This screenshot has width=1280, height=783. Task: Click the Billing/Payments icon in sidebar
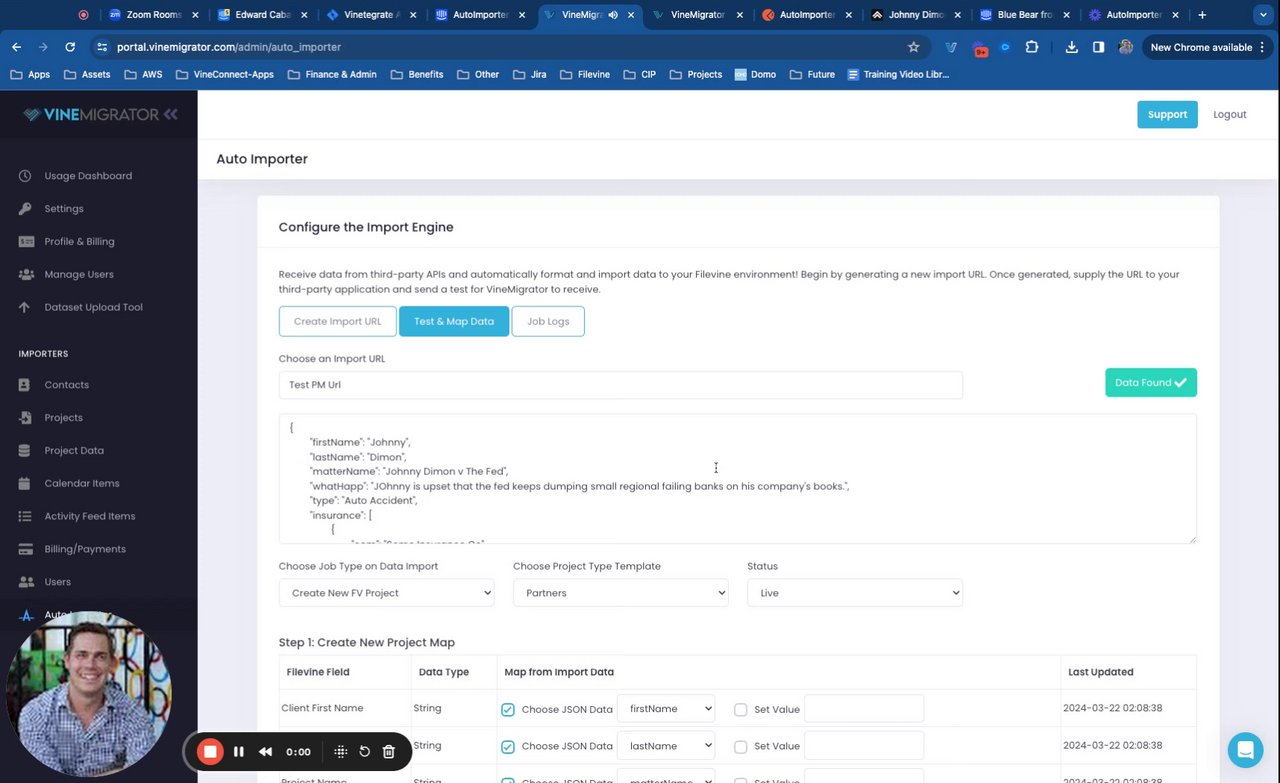pos(25,549)
